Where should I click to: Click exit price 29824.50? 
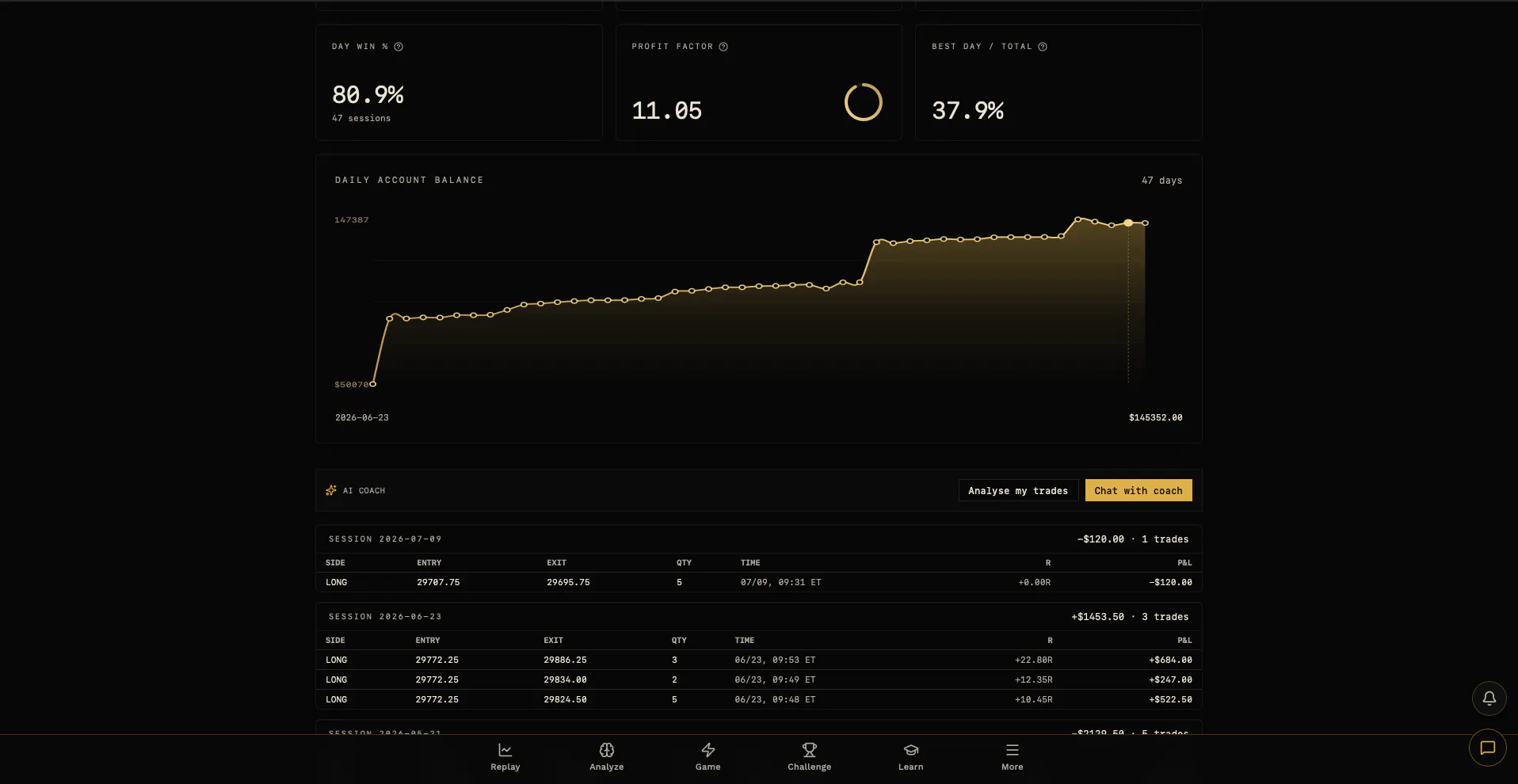coord(565,699)
